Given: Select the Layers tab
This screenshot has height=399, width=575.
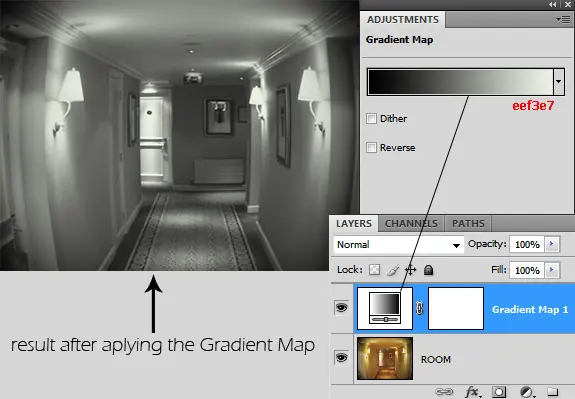Looking at the screenshot, I should 354,223.
